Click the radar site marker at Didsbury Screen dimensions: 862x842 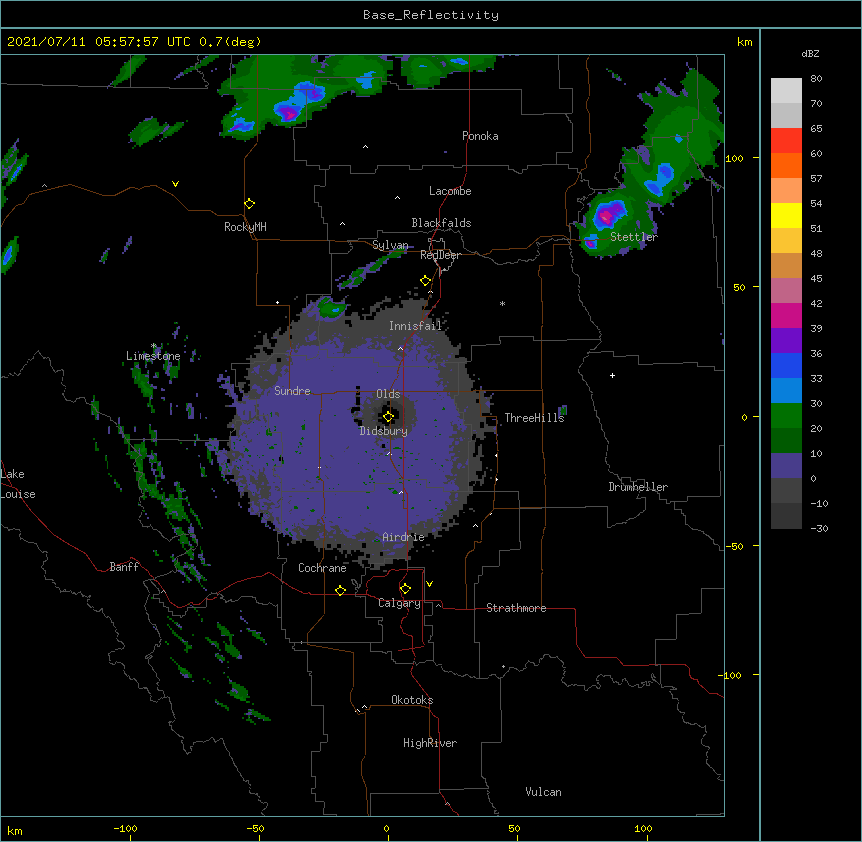click(x=388, y=417)
